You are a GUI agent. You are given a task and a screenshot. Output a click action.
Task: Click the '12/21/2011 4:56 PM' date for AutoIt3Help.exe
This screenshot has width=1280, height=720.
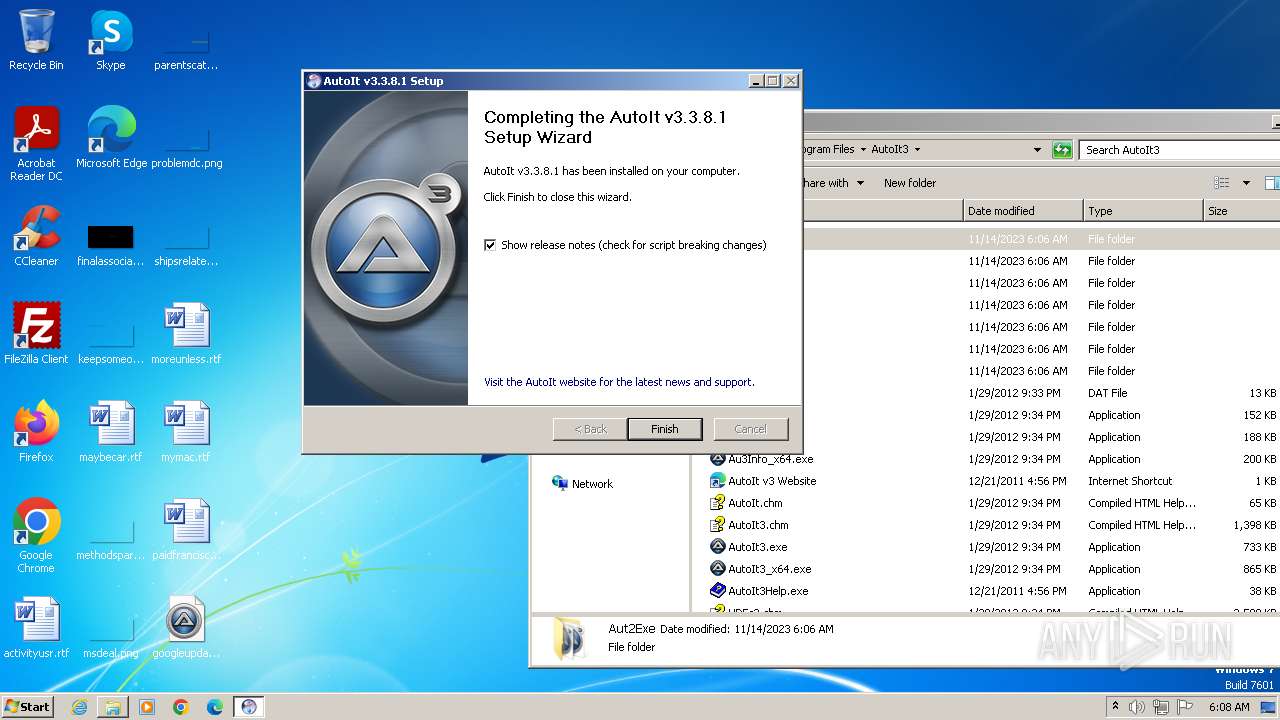point(1017,591)
